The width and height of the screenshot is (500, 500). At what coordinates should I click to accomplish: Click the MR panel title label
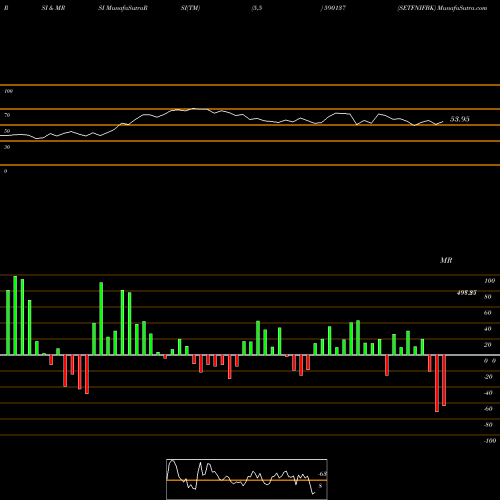tap(446, 260)
